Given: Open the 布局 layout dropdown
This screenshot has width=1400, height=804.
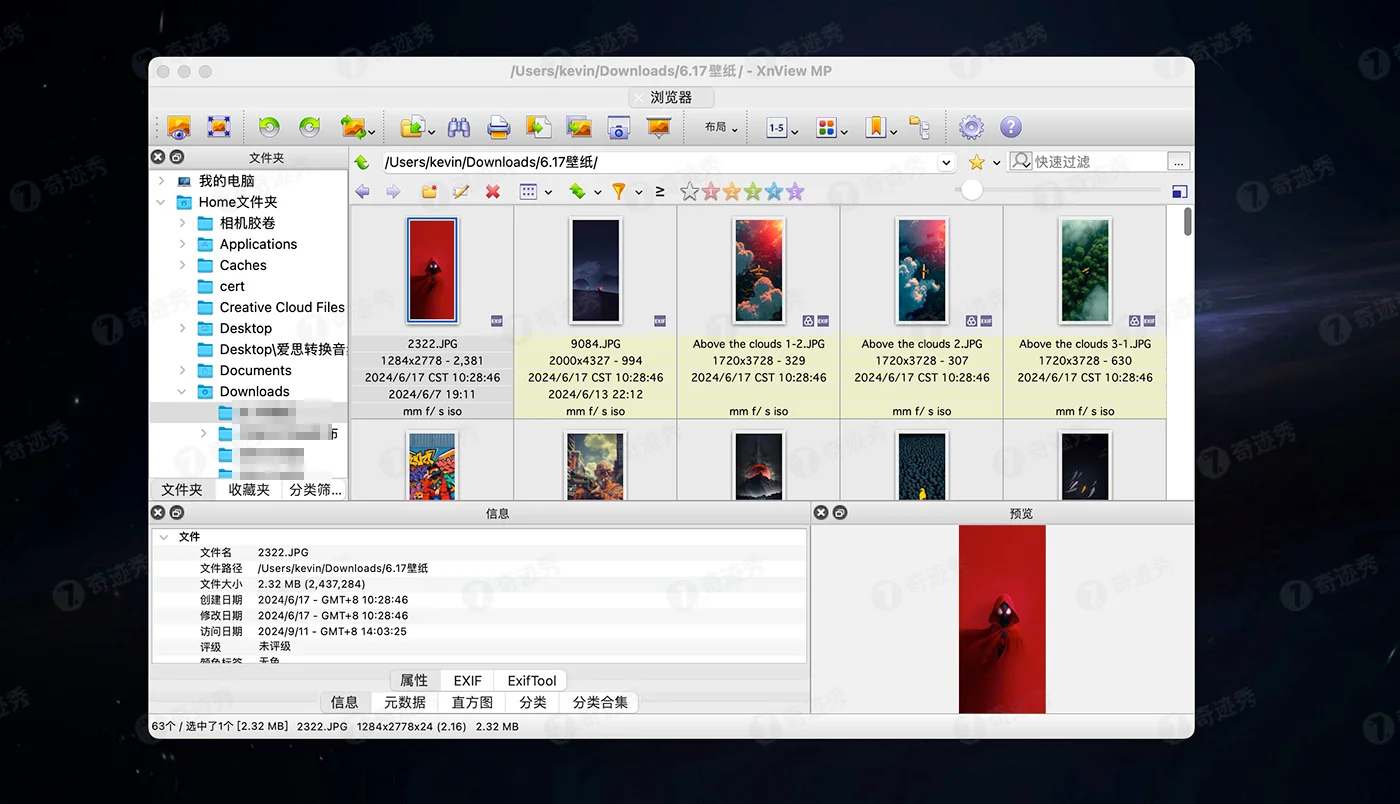Looking at the screenshot, I should coord(716,127).
